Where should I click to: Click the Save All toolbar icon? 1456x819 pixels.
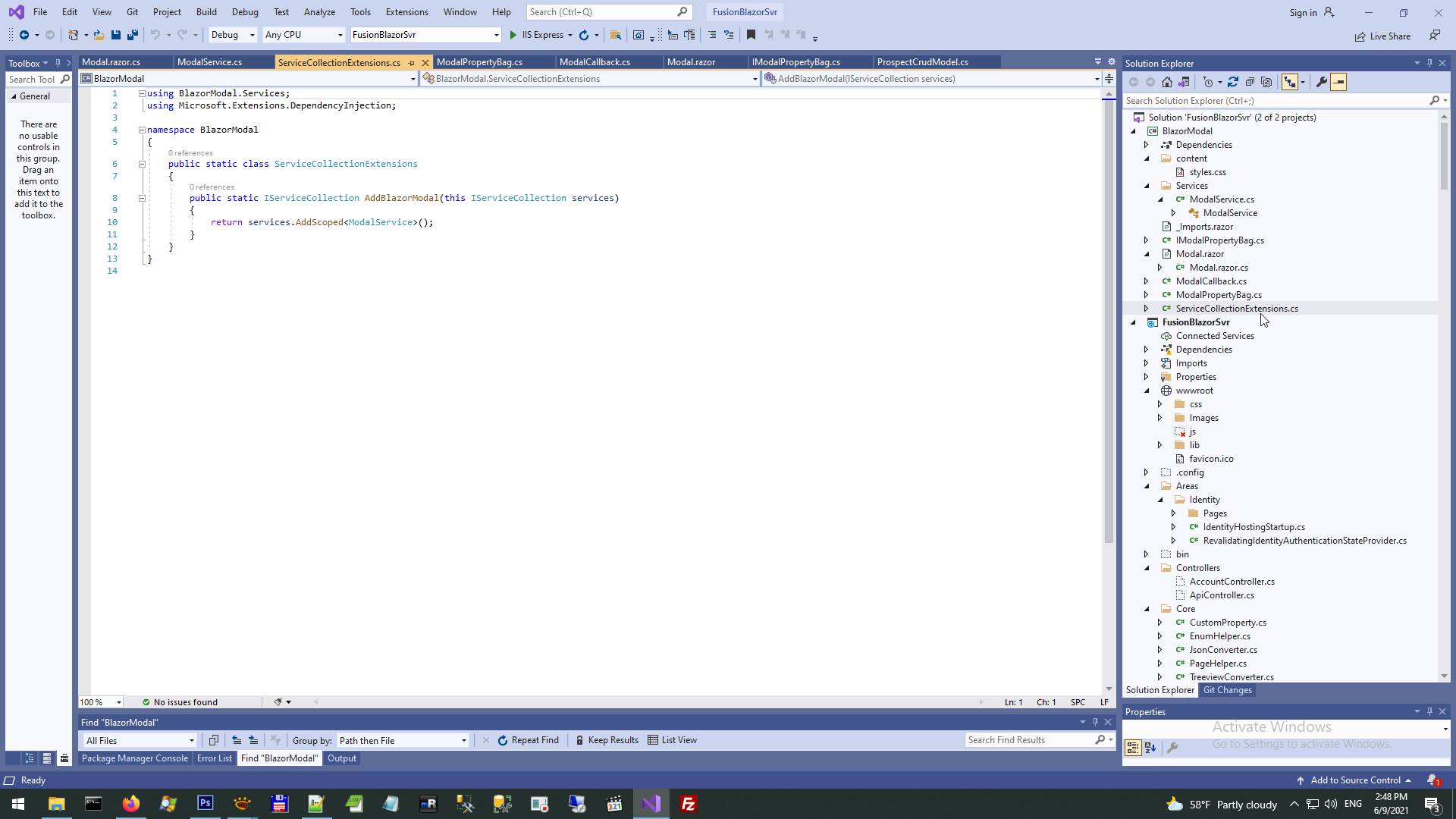point(133,35)
